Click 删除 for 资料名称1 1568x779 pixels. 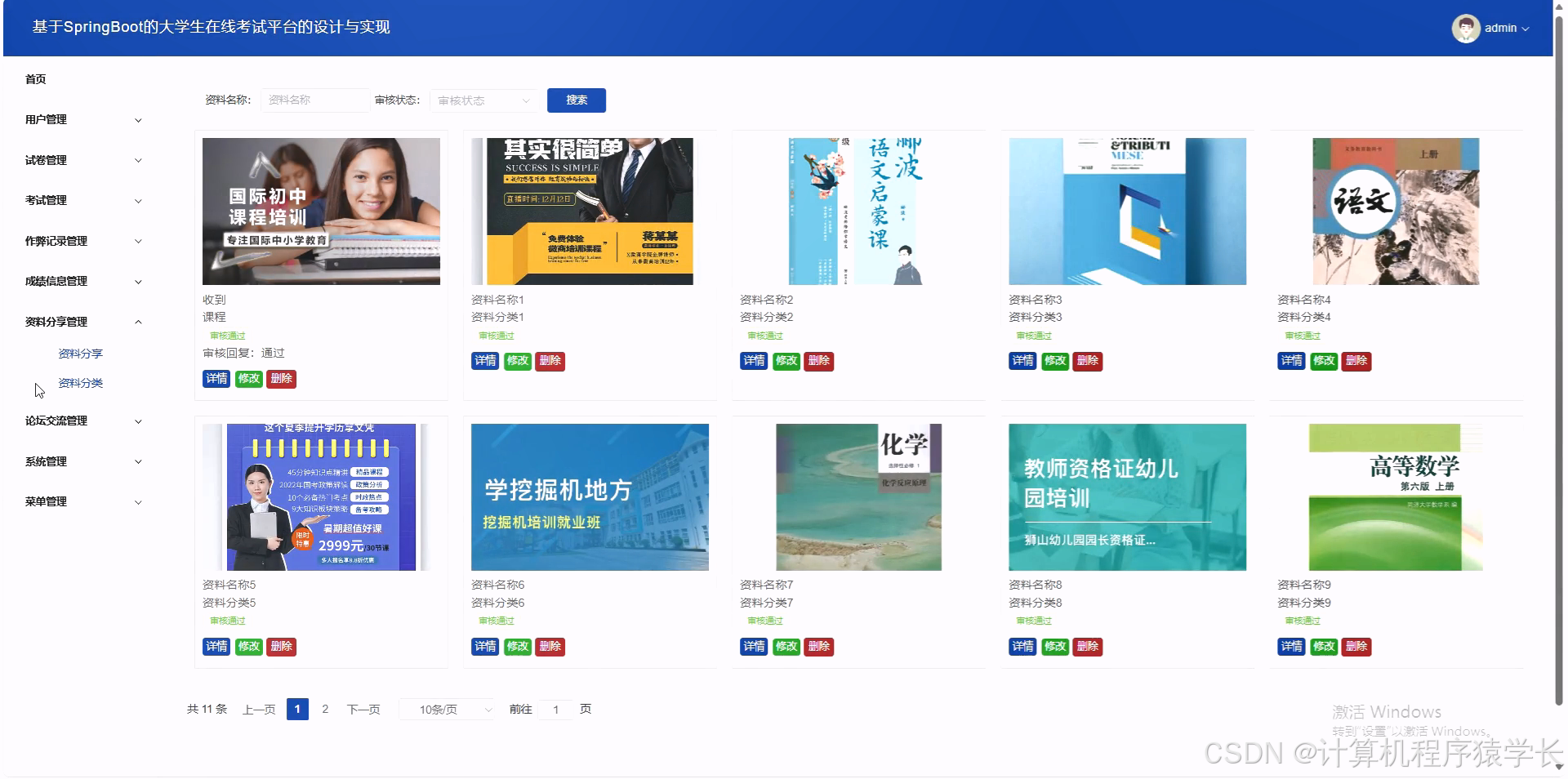point(550,361)
